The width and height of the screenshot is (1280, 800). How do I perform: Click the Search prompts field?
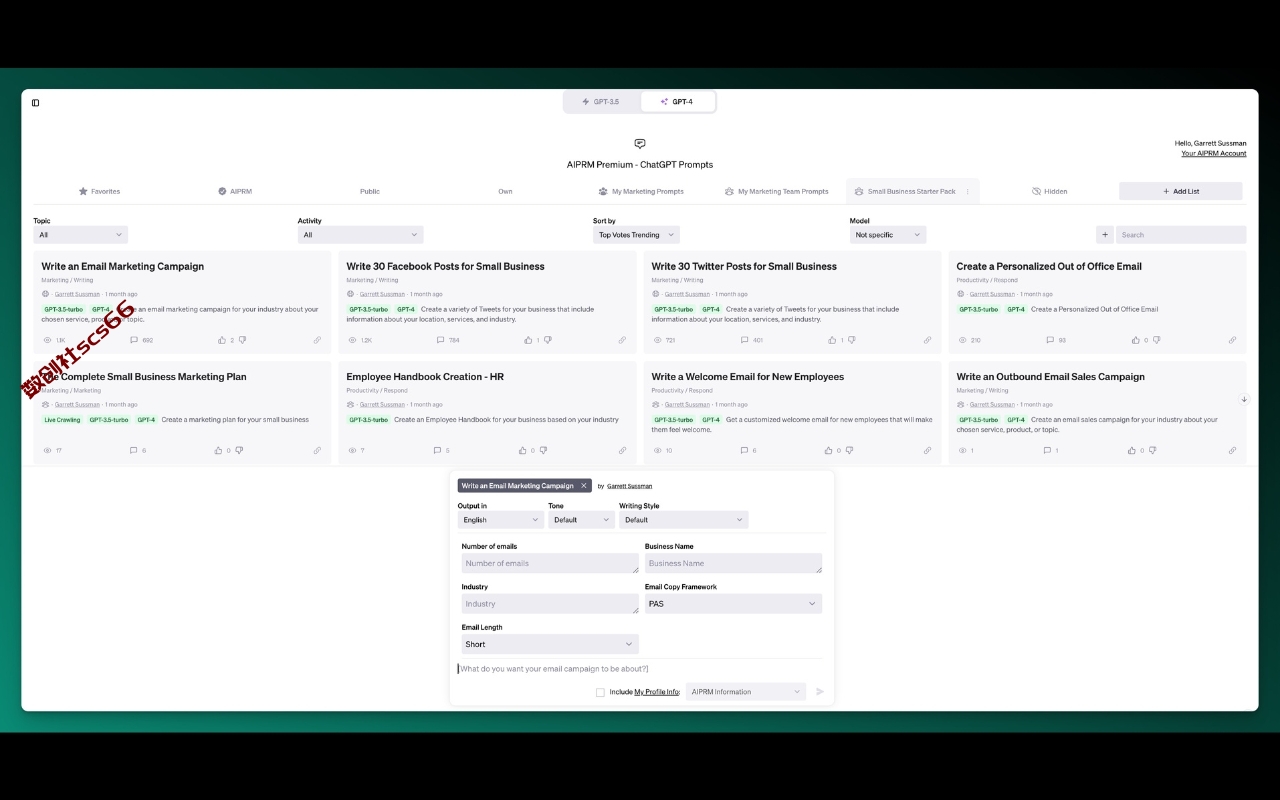[x=1181, y=235]
